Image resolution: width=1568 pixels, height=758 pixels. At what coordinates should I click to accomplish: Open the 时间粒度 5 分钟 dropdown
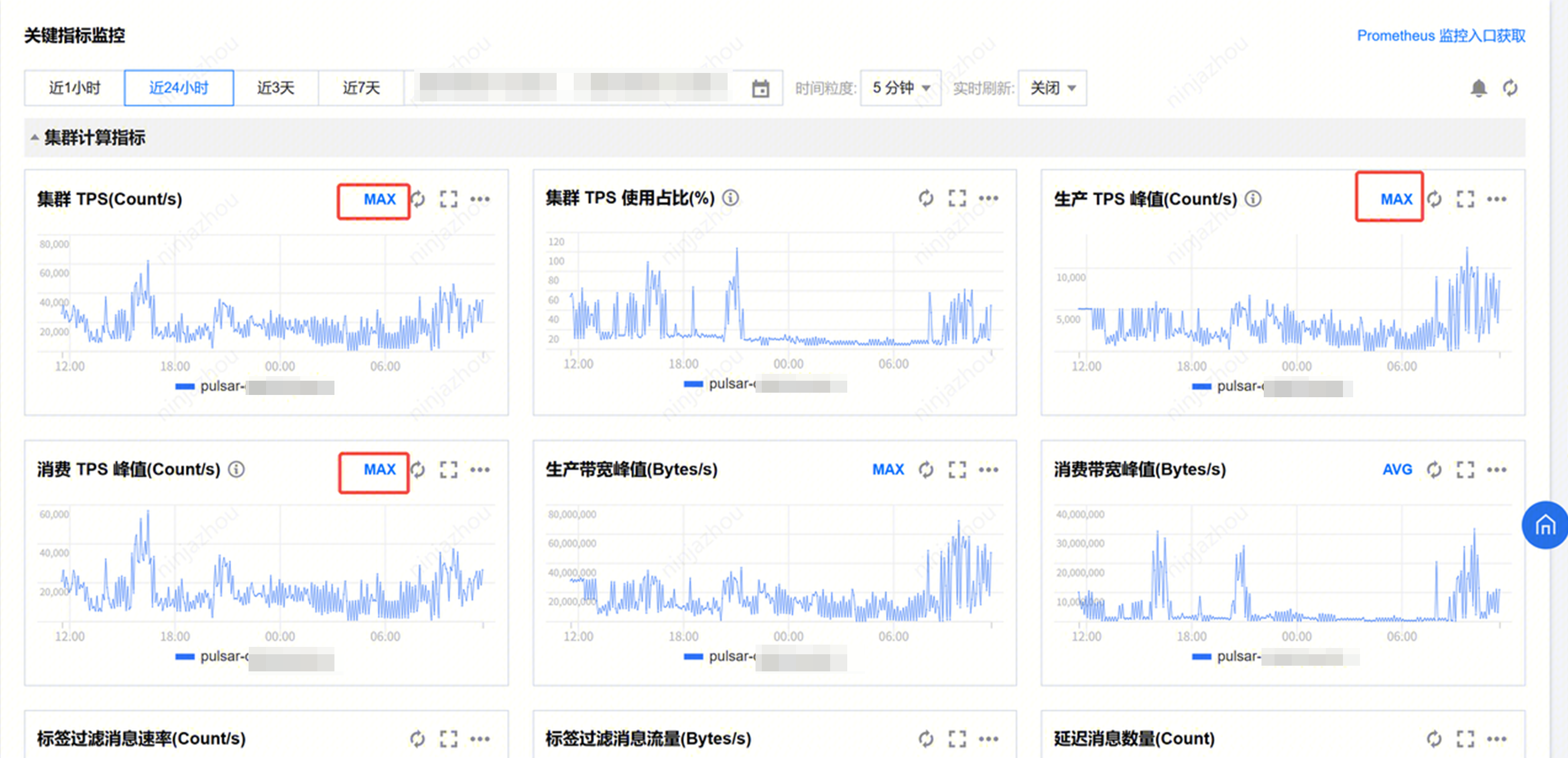pos(900,88)
